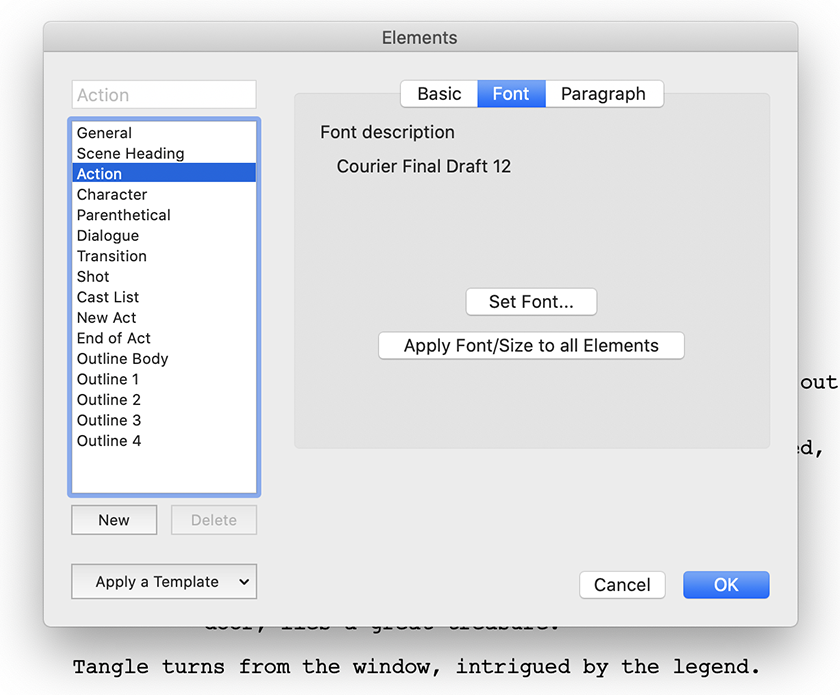Screen dimensions: 840x695
Task: Pick Parenthetical from the list
Action: (x=124, y=215)
